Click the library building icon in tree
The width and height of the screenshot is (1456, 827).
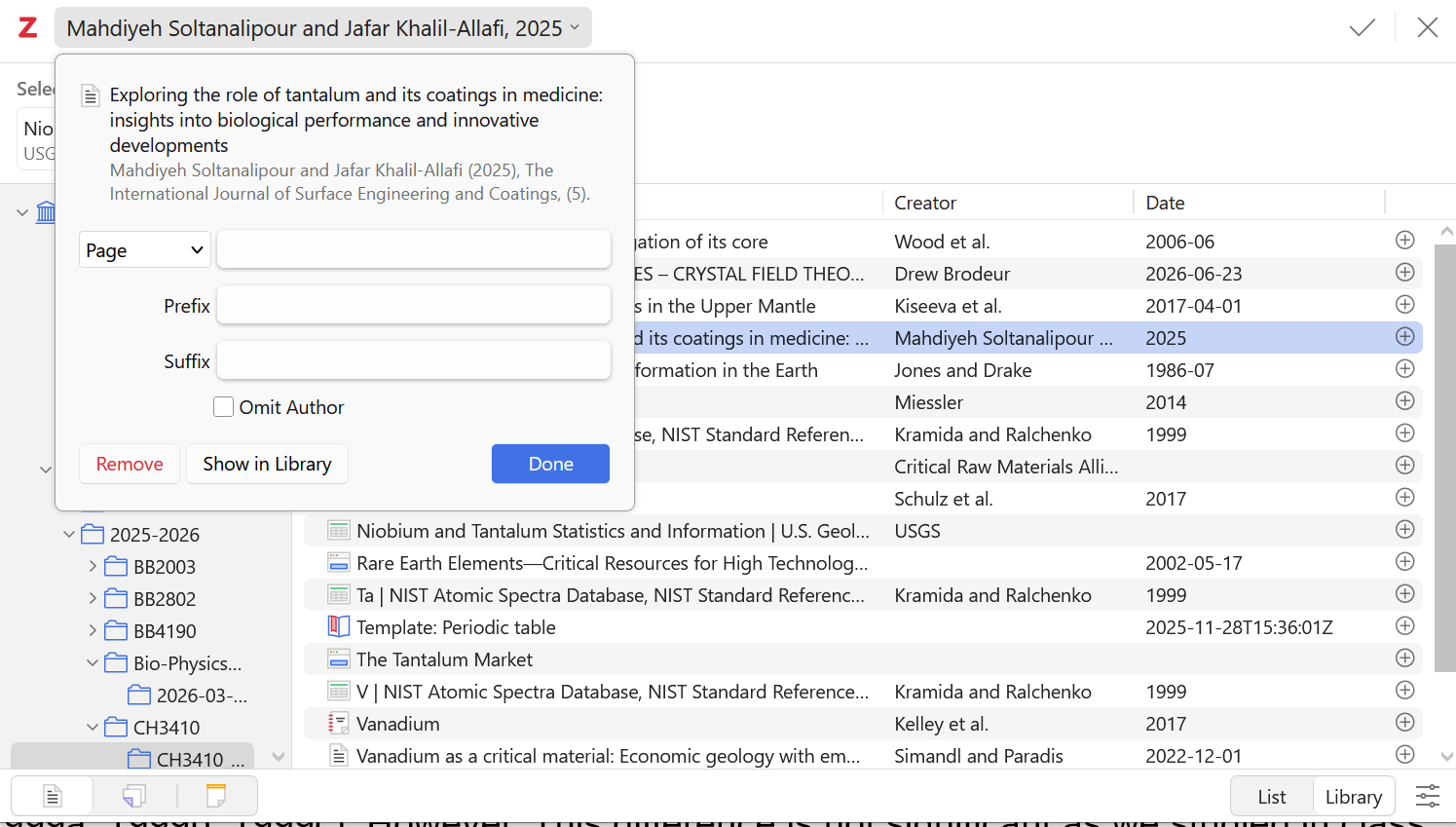click(x=46, y=211)
